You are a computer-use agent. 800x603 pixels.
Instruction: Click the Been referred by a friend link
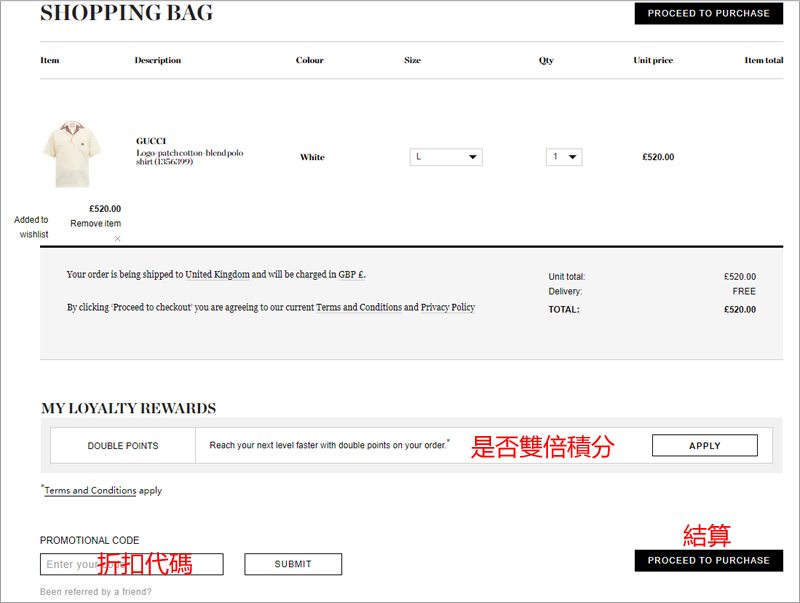(x=96, y=592)
